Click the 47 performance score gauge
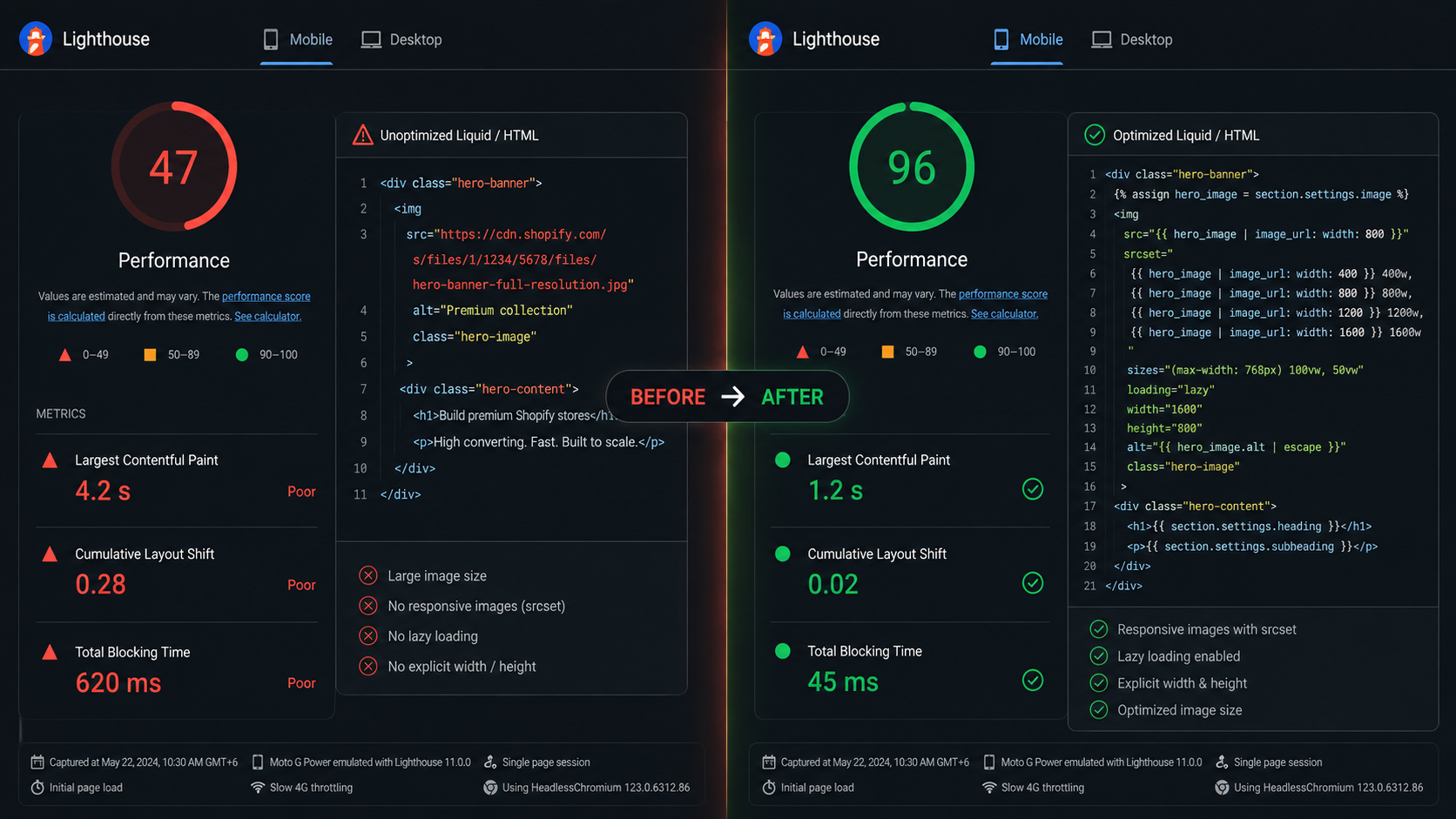Image resolution: width=1456 pixels, height=819 pixels. coord(174,166)
